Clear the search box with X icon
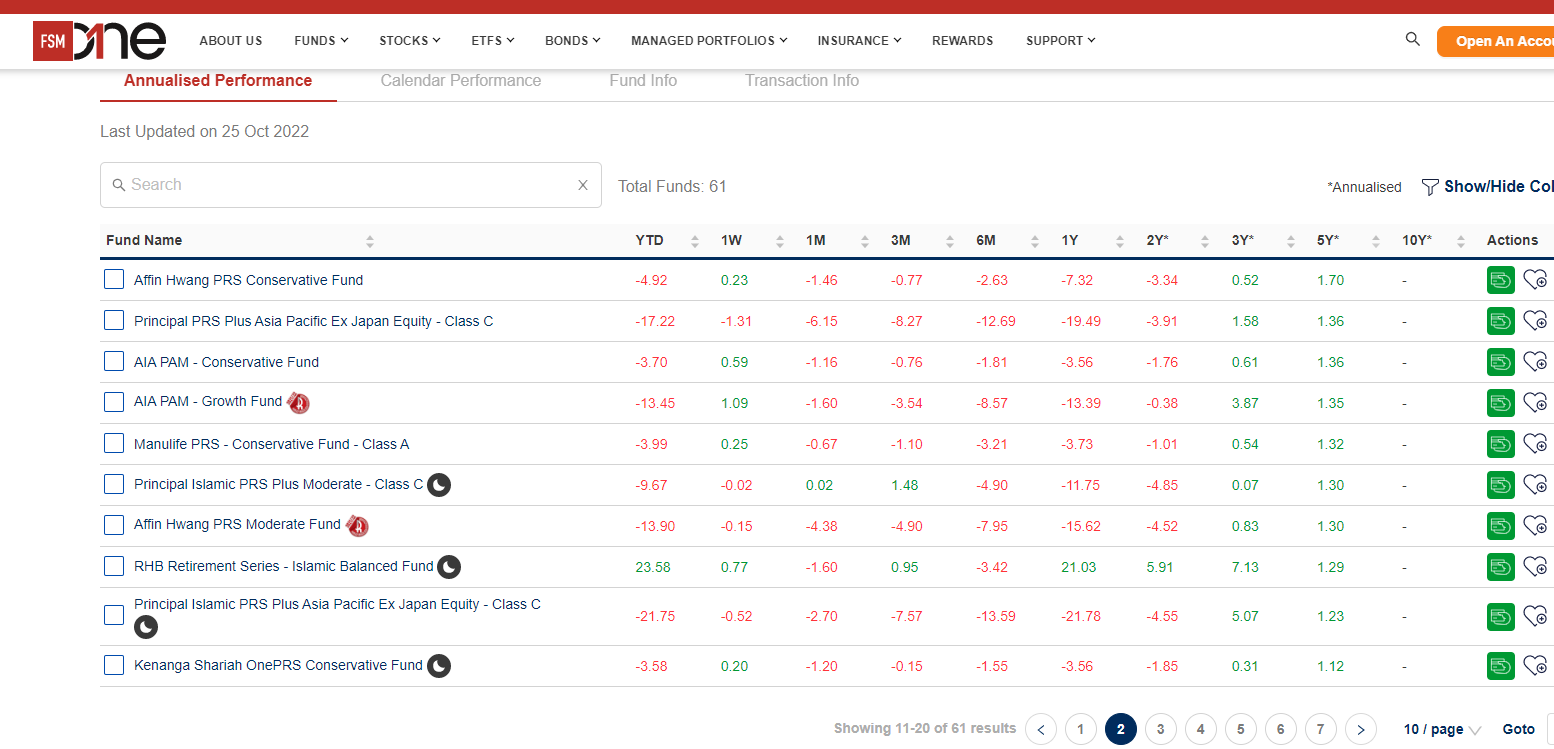This screenshot has height=749, width=1554. [x=583, y=185]
